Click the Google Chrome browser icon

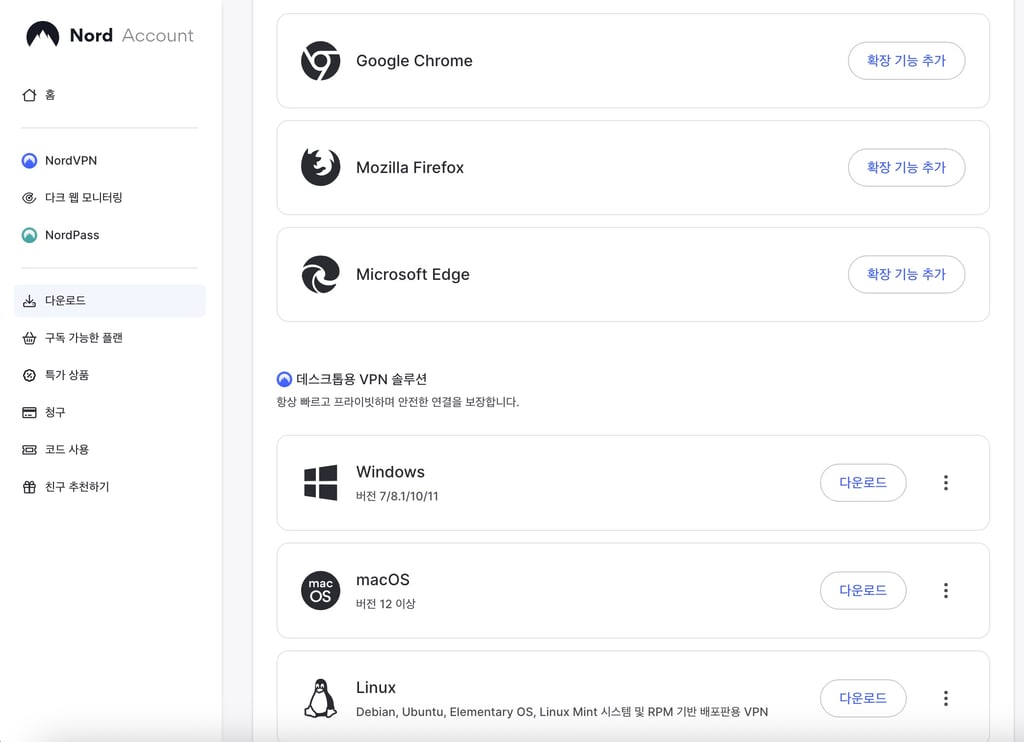pos(321,61)
